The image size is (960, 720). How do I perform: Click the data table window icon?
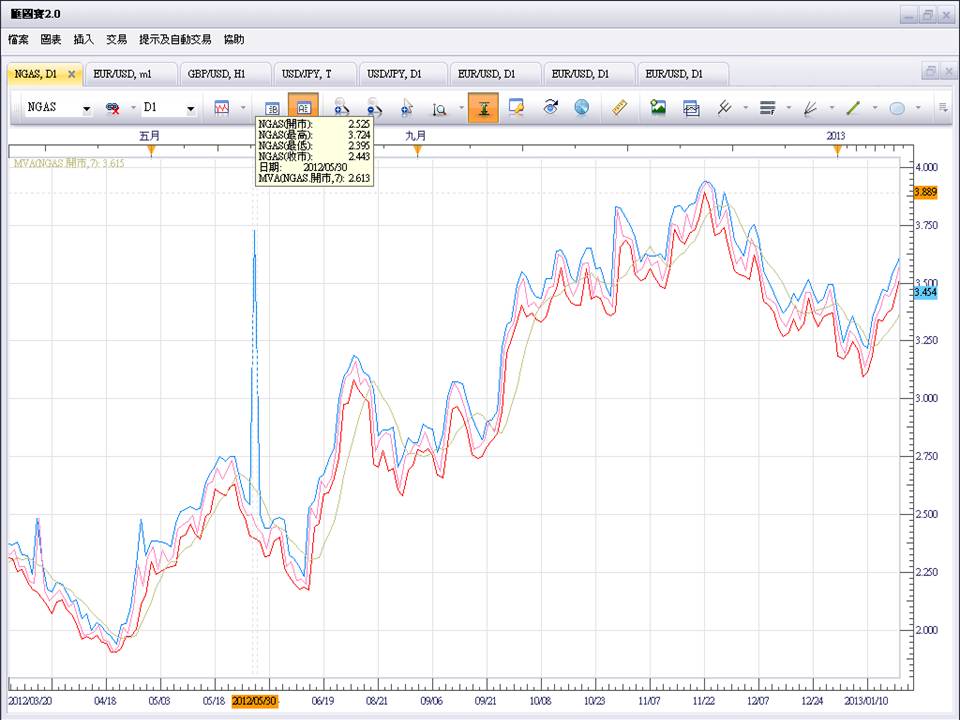[272, 108]
